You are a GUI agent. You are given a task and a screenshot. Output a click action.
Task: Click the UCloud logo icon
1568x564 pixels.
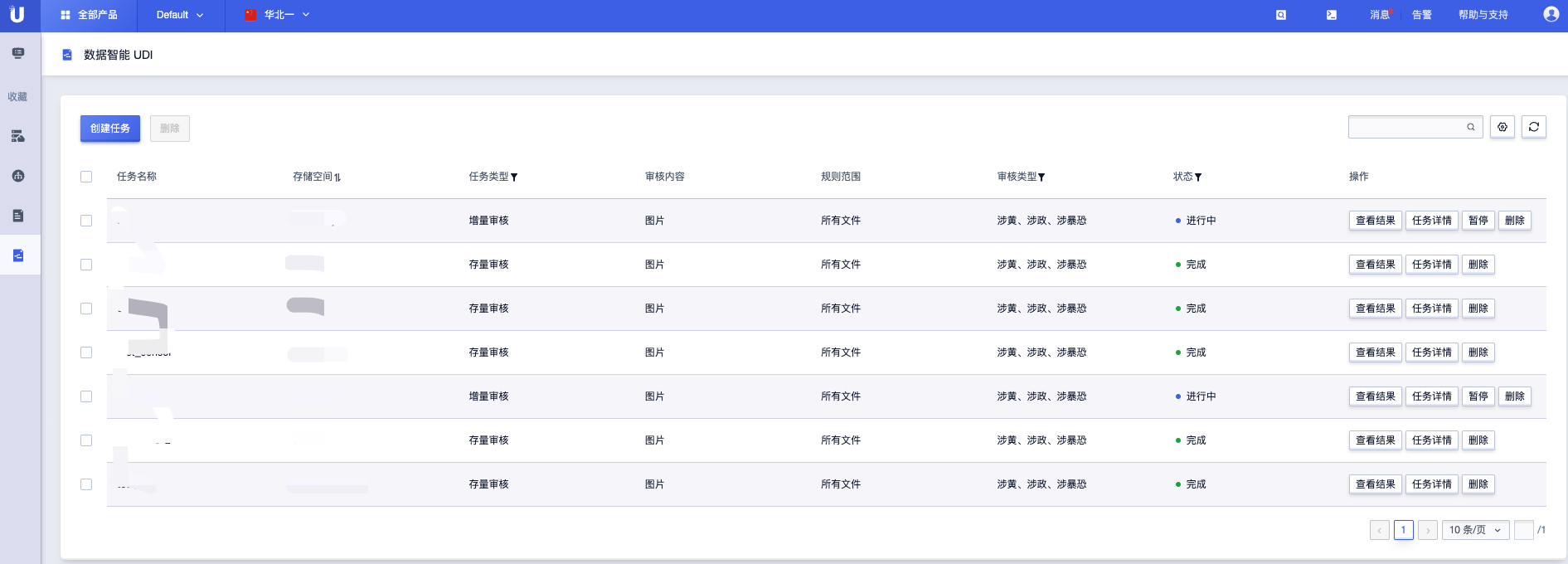[17, 15]
